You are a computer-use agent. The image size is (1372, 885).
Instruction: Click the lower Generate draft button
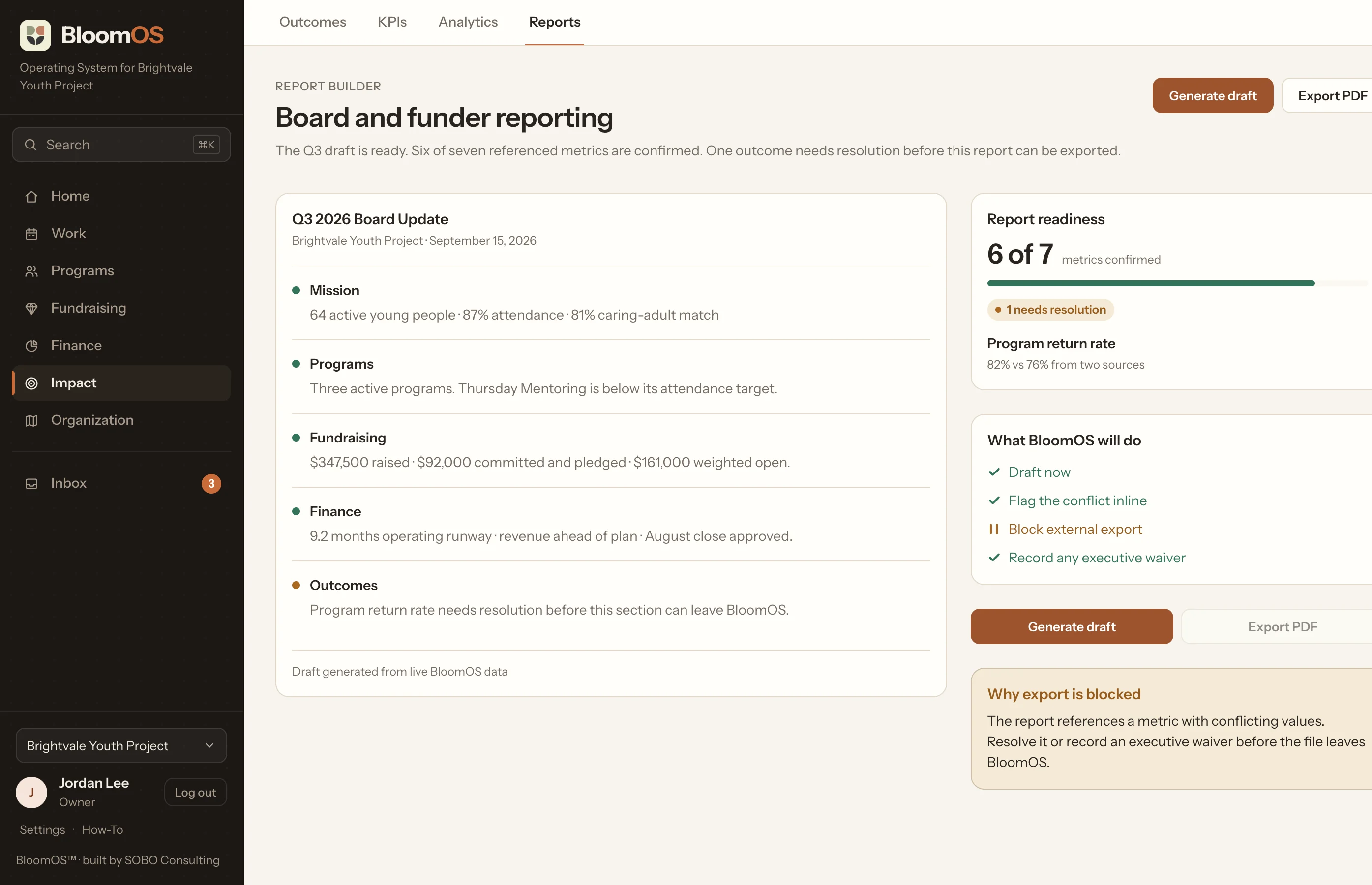pyautogui.click(x=1072, y=626)
